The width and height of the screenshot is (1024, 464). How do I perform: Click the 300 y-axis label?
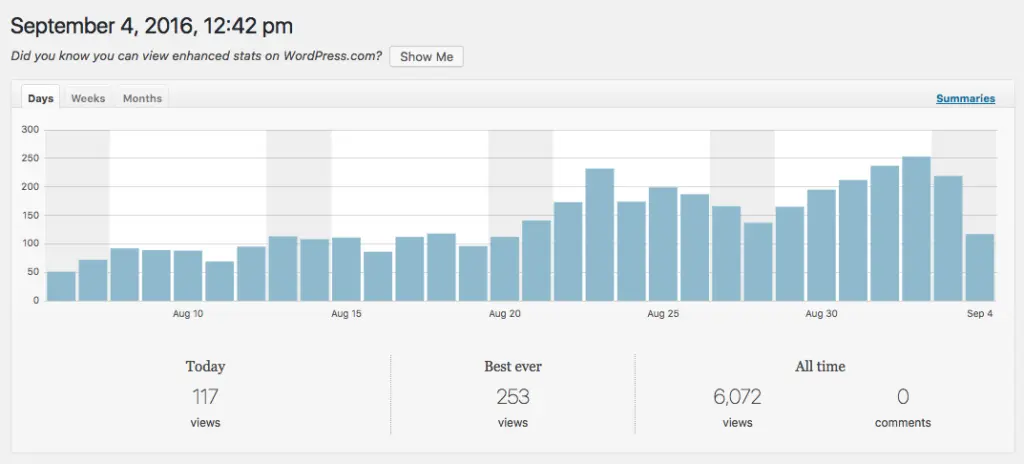click(x=31, y=130)
